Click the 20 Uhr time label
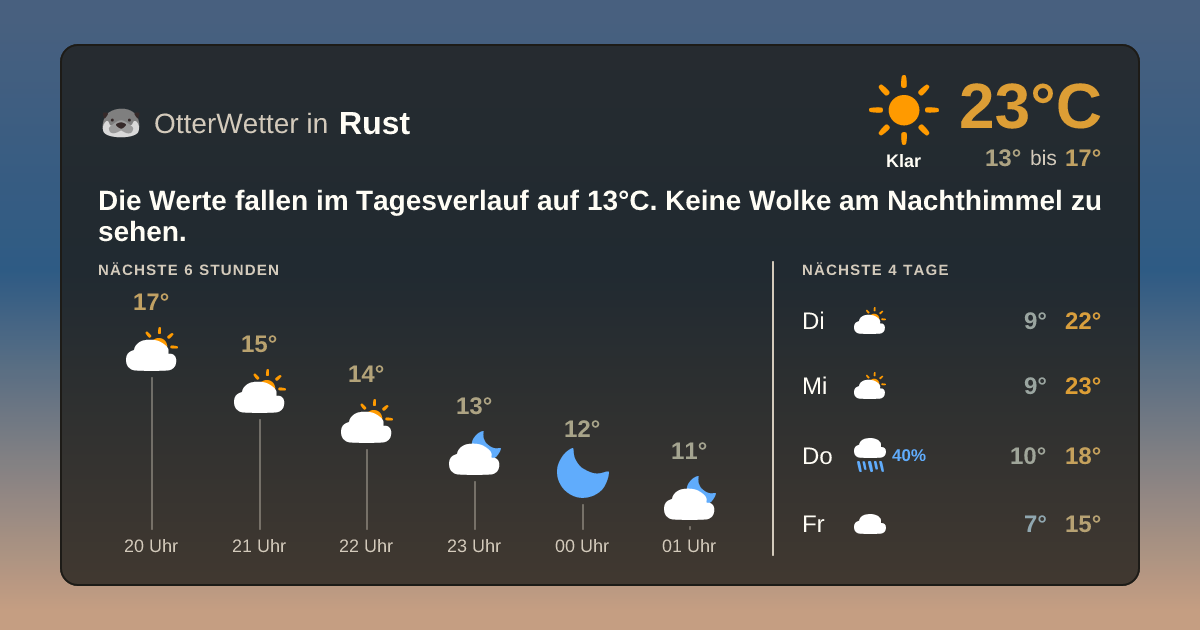 [151, 546]
